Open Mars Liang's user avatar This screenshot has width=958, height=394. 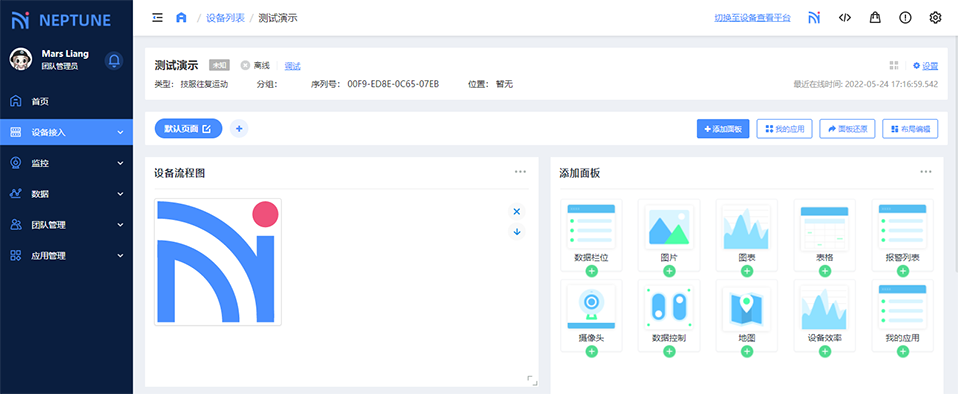pyautogui.click(x=21, y=59)
